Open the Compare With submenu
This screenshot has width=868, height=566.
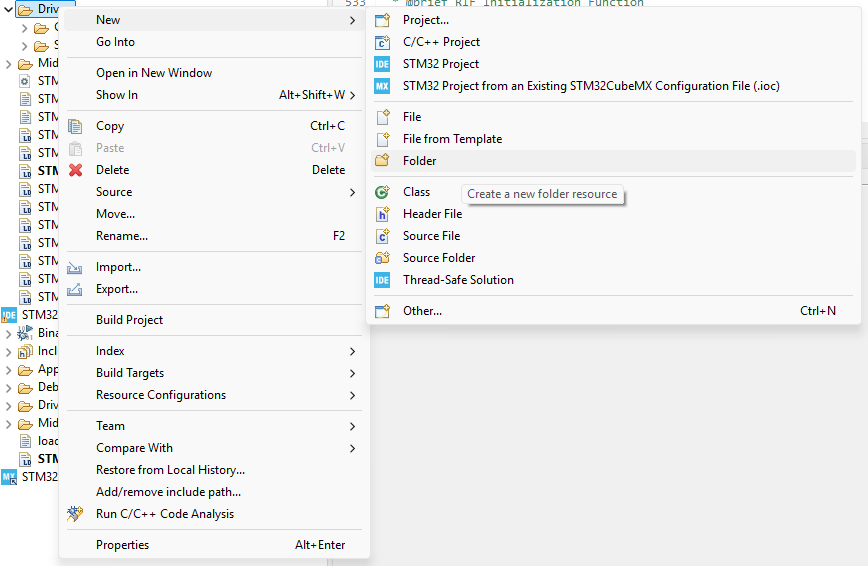pos(214,448)
